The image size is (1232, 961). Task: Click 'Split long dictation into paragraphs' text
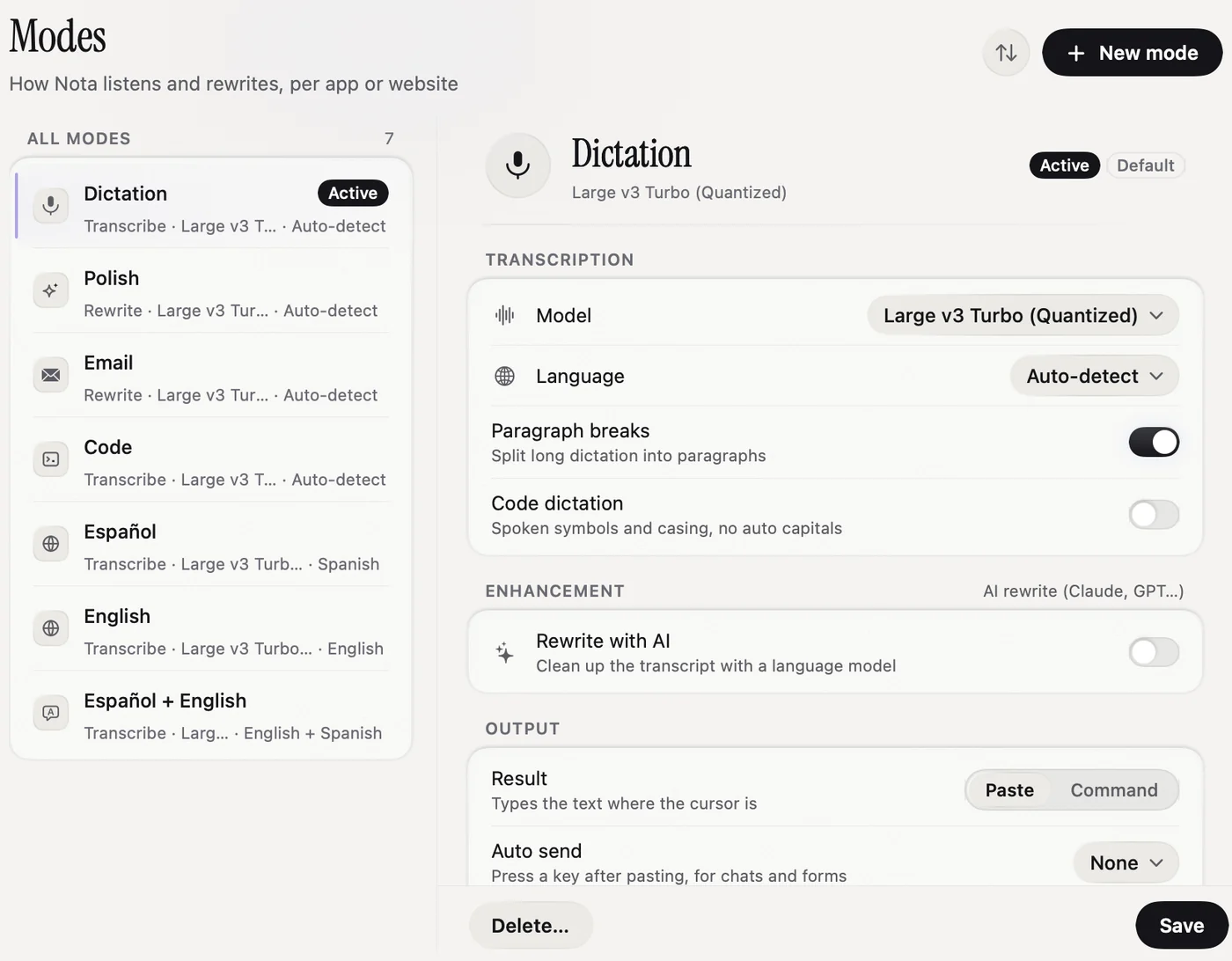point(628,456)
